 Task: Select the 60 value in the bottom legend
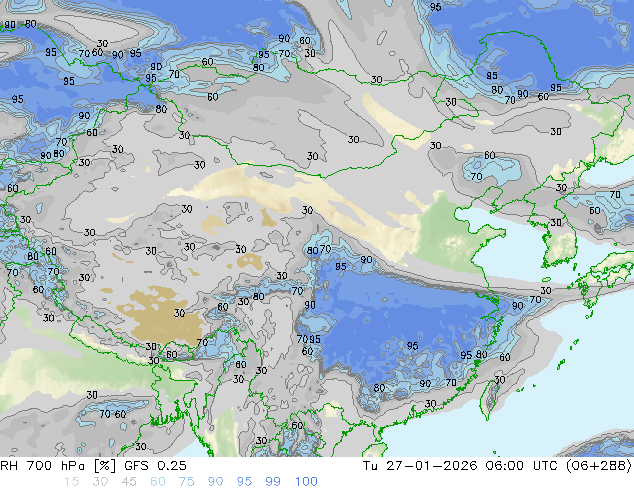pyautogui.click(x=158, y=482)
